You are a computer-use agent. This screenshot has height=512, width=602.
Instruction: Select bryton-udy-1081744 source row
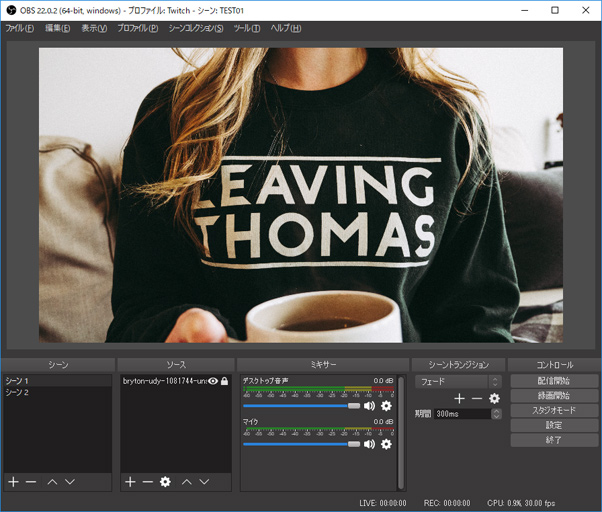point(176,381)
